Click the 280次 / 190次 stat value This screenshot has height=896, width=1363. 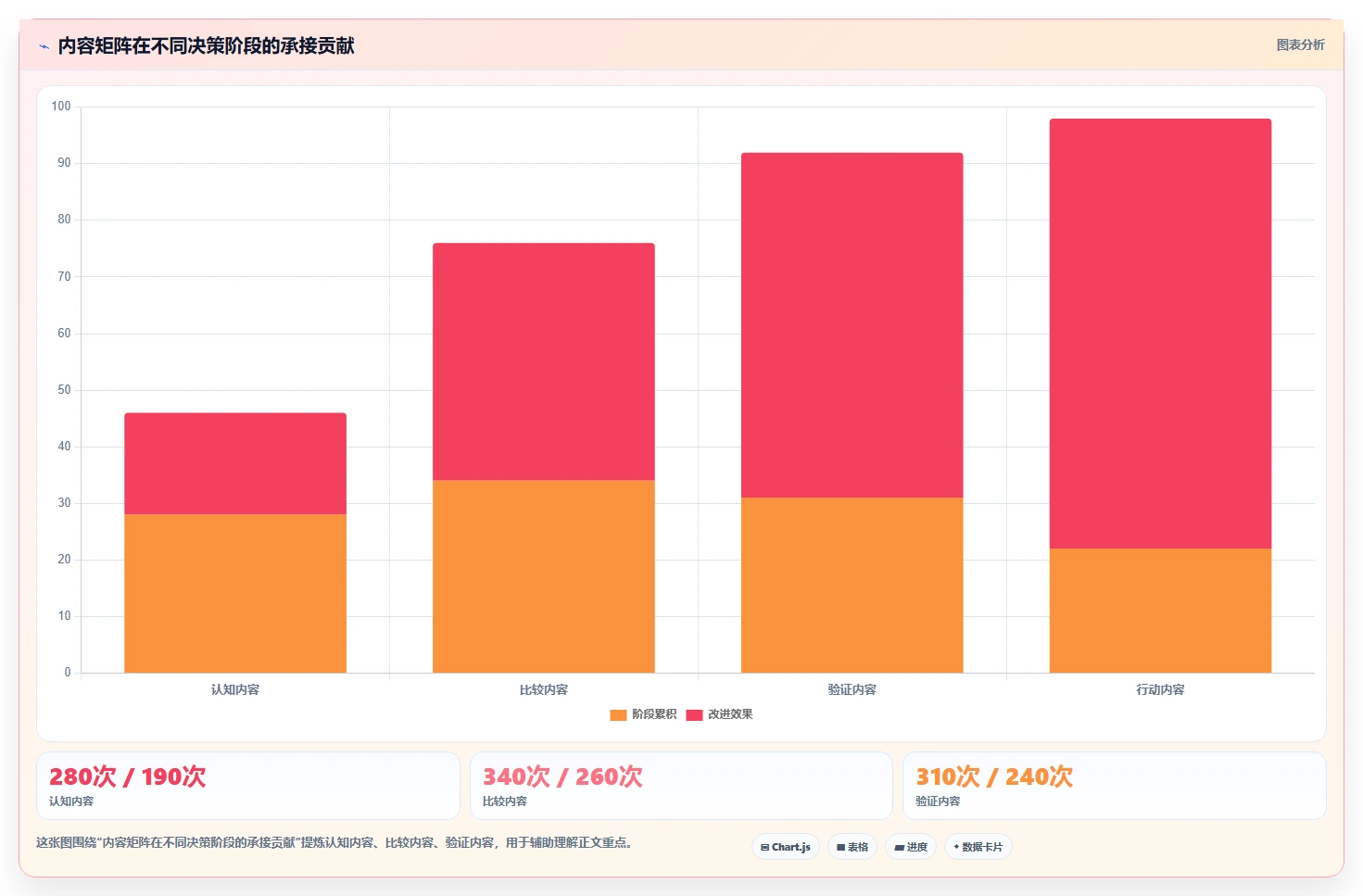point(128,776)
